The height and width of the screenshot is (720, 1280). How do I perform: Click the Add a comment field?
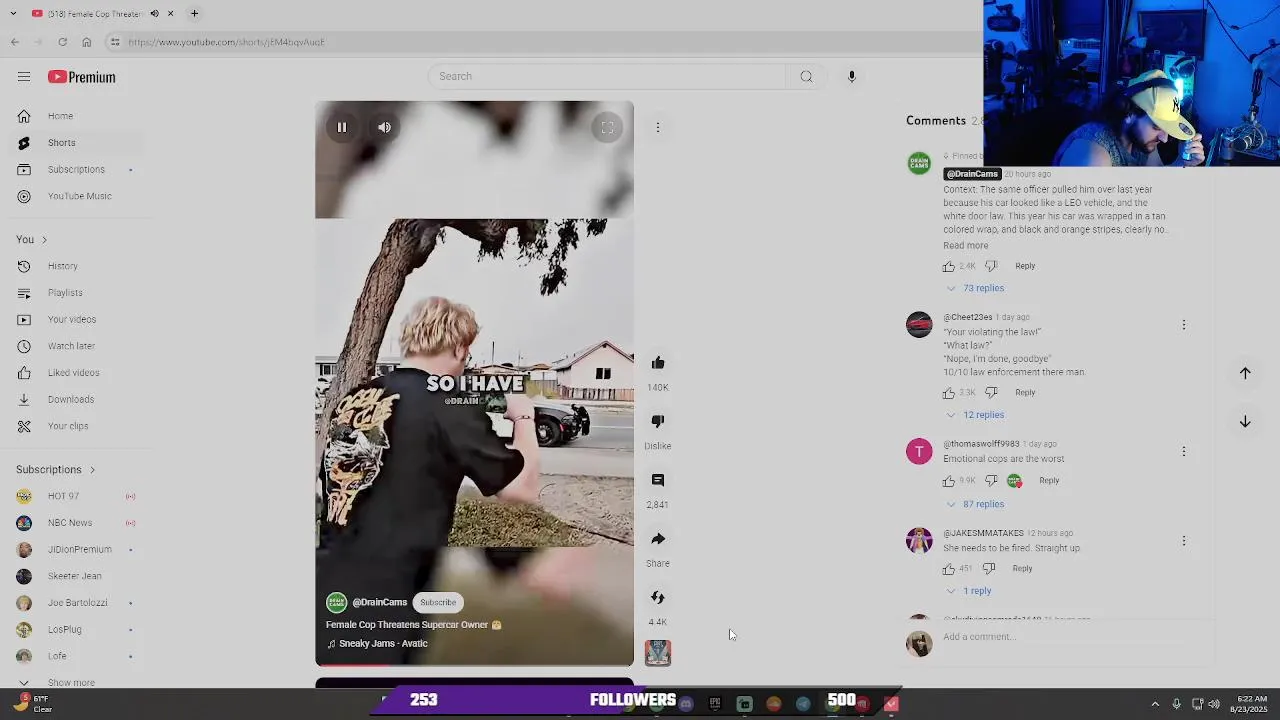coord(1076,637)
